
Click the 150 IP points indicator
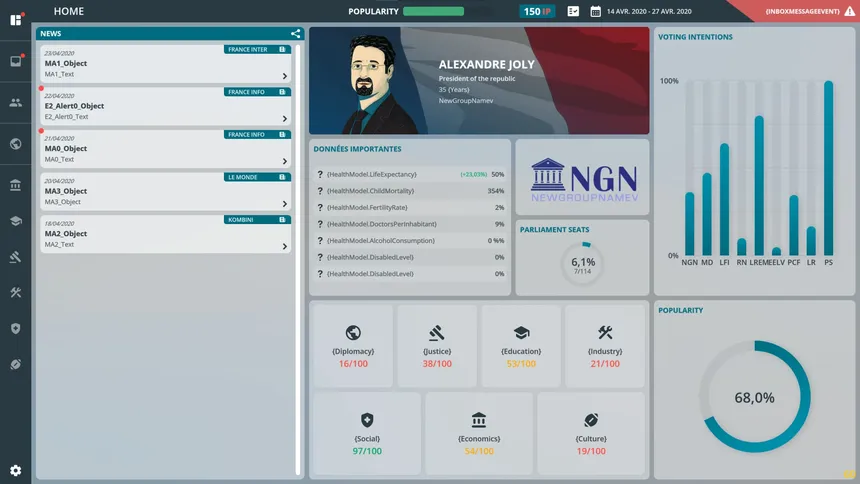pyautogui.click(x=537, y=11)
